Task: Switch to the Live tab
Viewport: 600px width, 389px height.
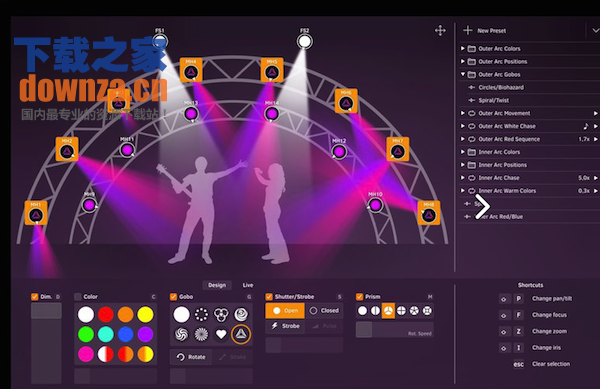Action: pos(248,285)
